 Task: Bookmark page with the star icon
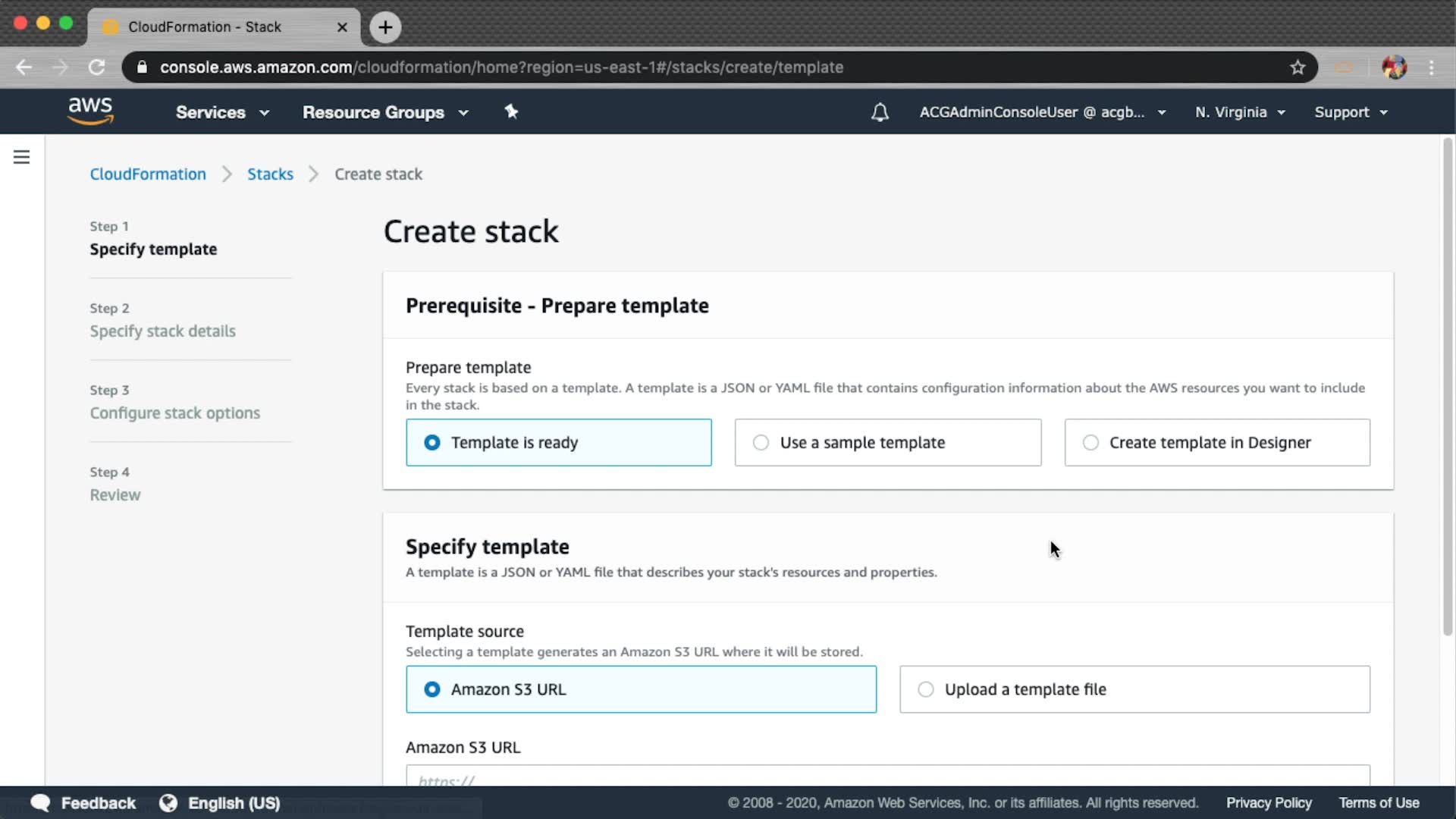pos(1298,67)
